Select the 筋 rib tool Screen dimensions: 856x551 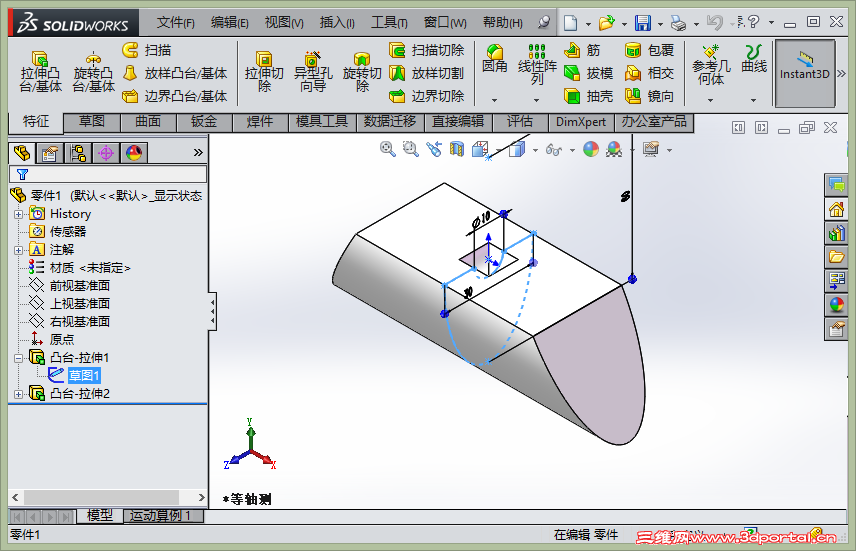582,50
